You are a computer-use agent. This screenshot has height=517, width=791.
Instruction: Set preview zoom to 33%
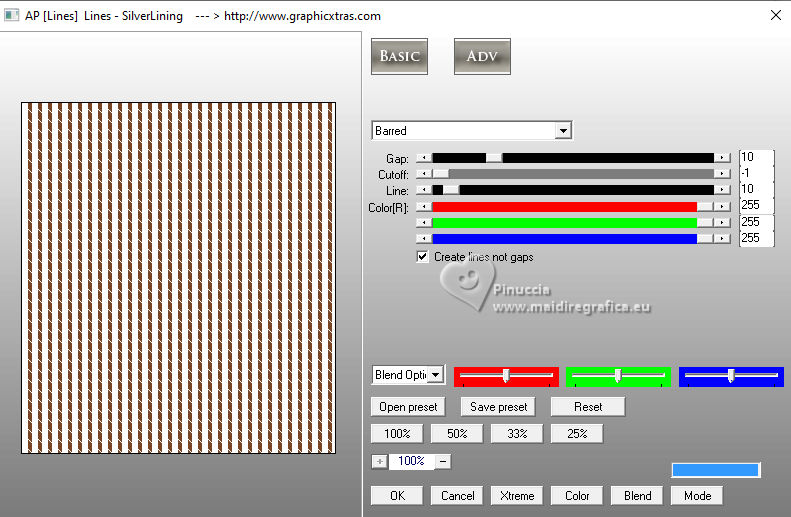point(517,434)
